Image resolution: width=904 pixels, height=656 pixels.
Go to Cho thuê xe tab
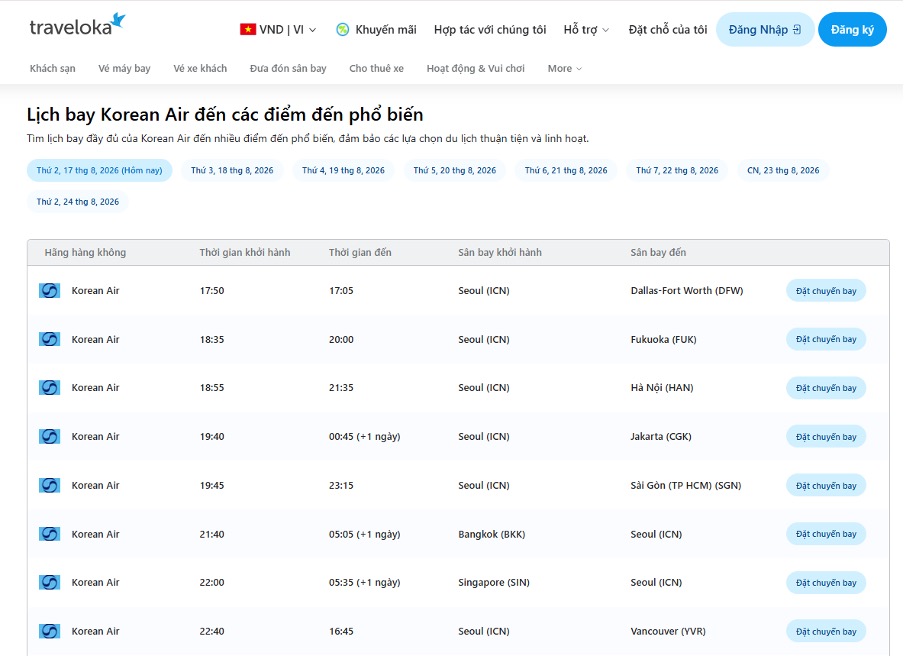[376, 69]
